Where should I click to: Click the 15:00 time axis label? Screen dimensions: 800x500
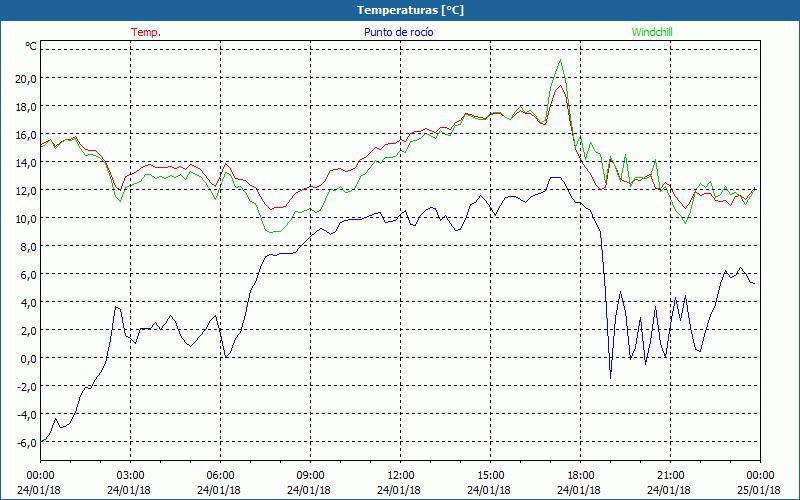(490, 476)
